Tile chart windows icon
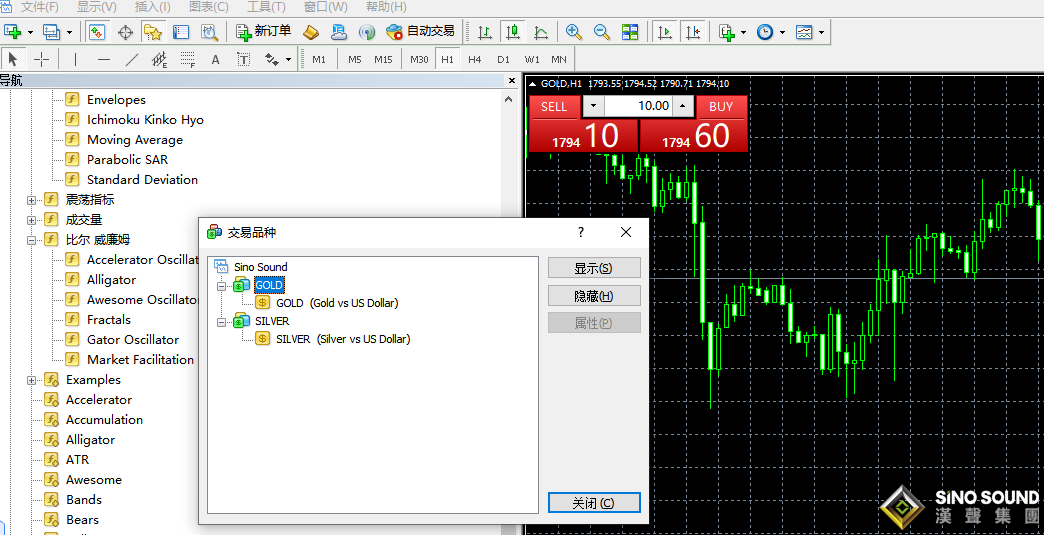This screenshot has height=535, width=1044. point(630,31)
